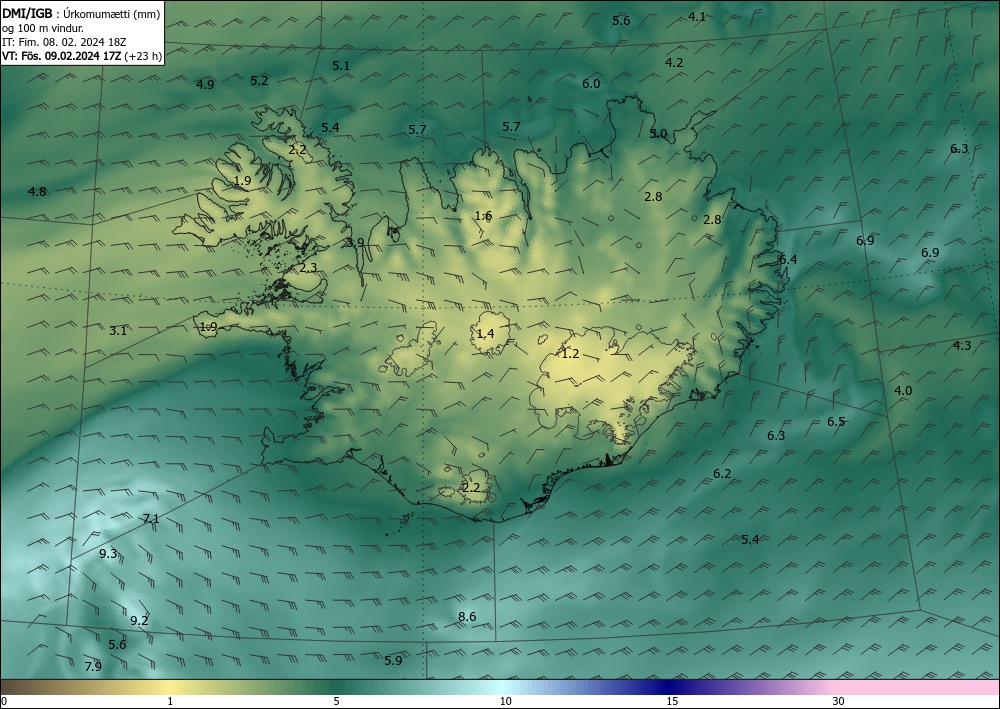
Task: Click the 1.2 value on Vatnajökull glacier
Action: (x=570, y=353)
